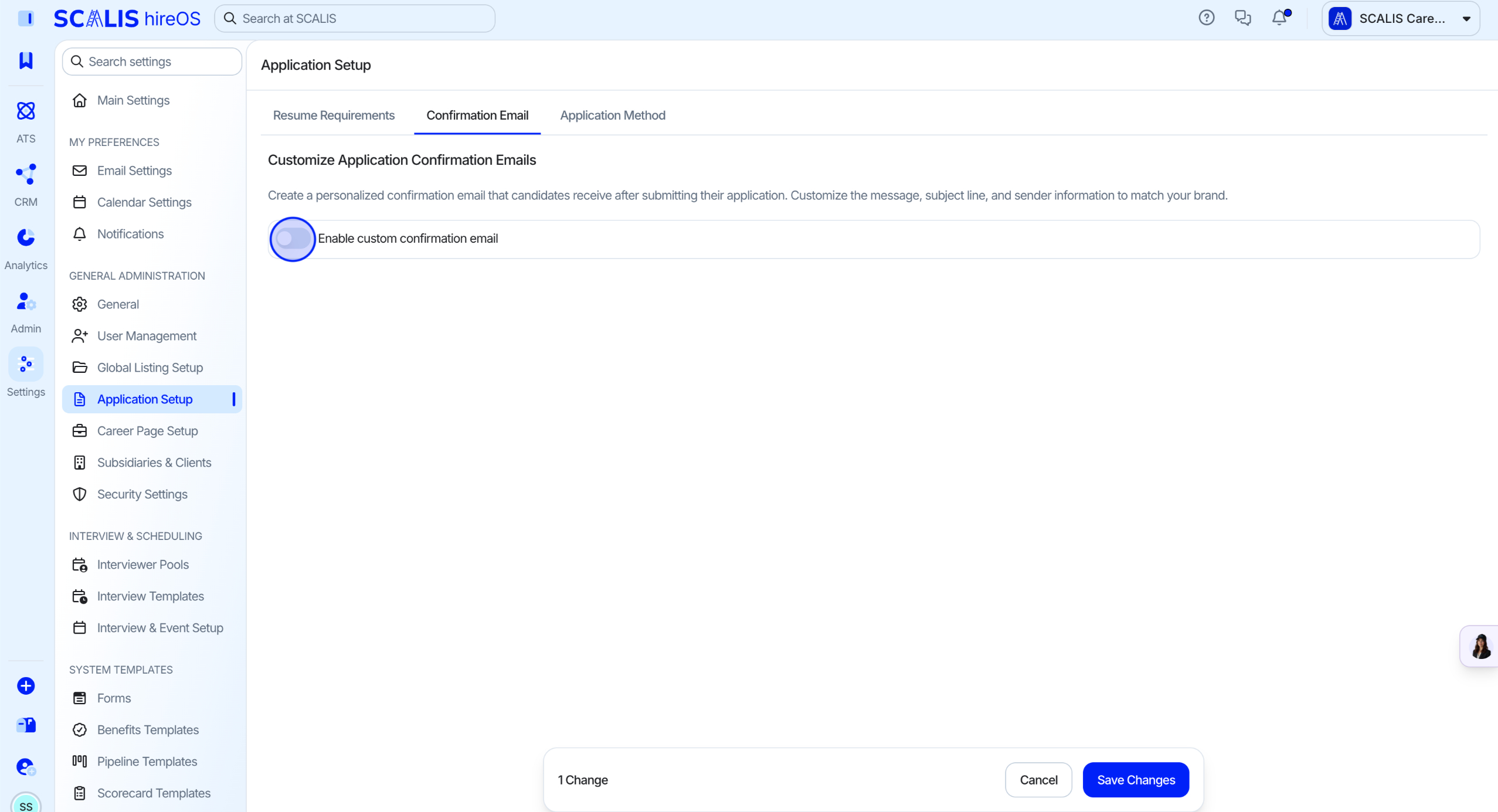The image size is (1498, 812).
Task: Open the CRM module
Action: click(26, 185)
